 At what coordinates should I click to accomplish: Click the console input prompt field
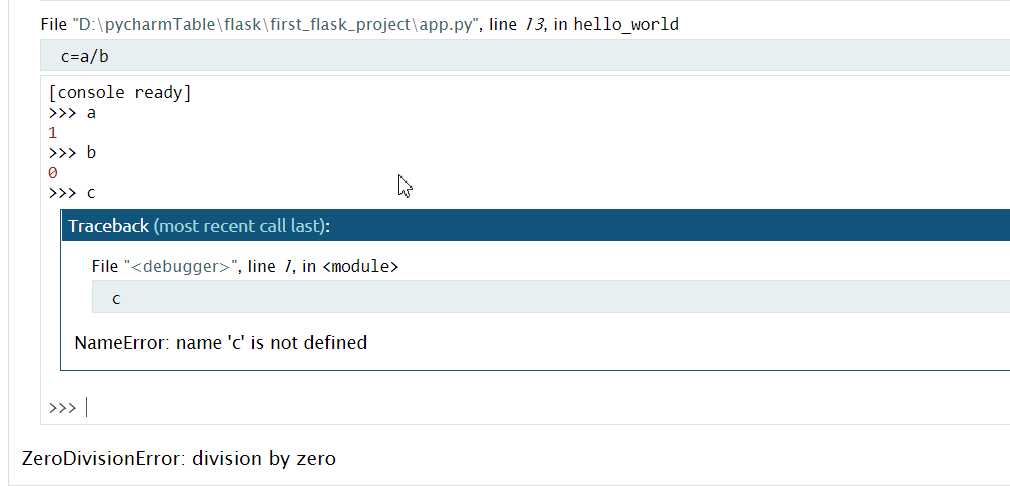coord(548,408)
